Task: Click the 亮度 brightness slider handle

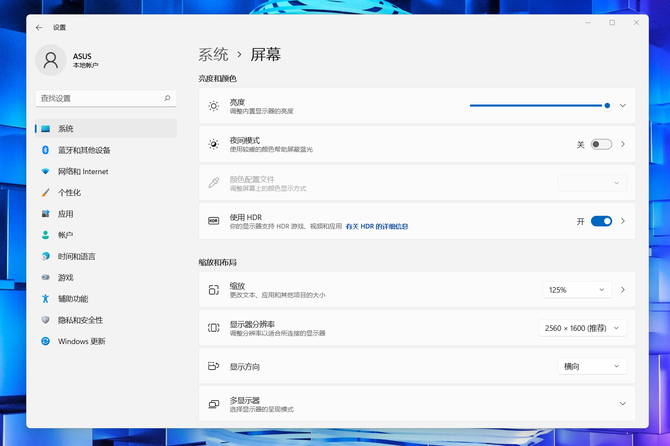Action: (x=607, y=105)
